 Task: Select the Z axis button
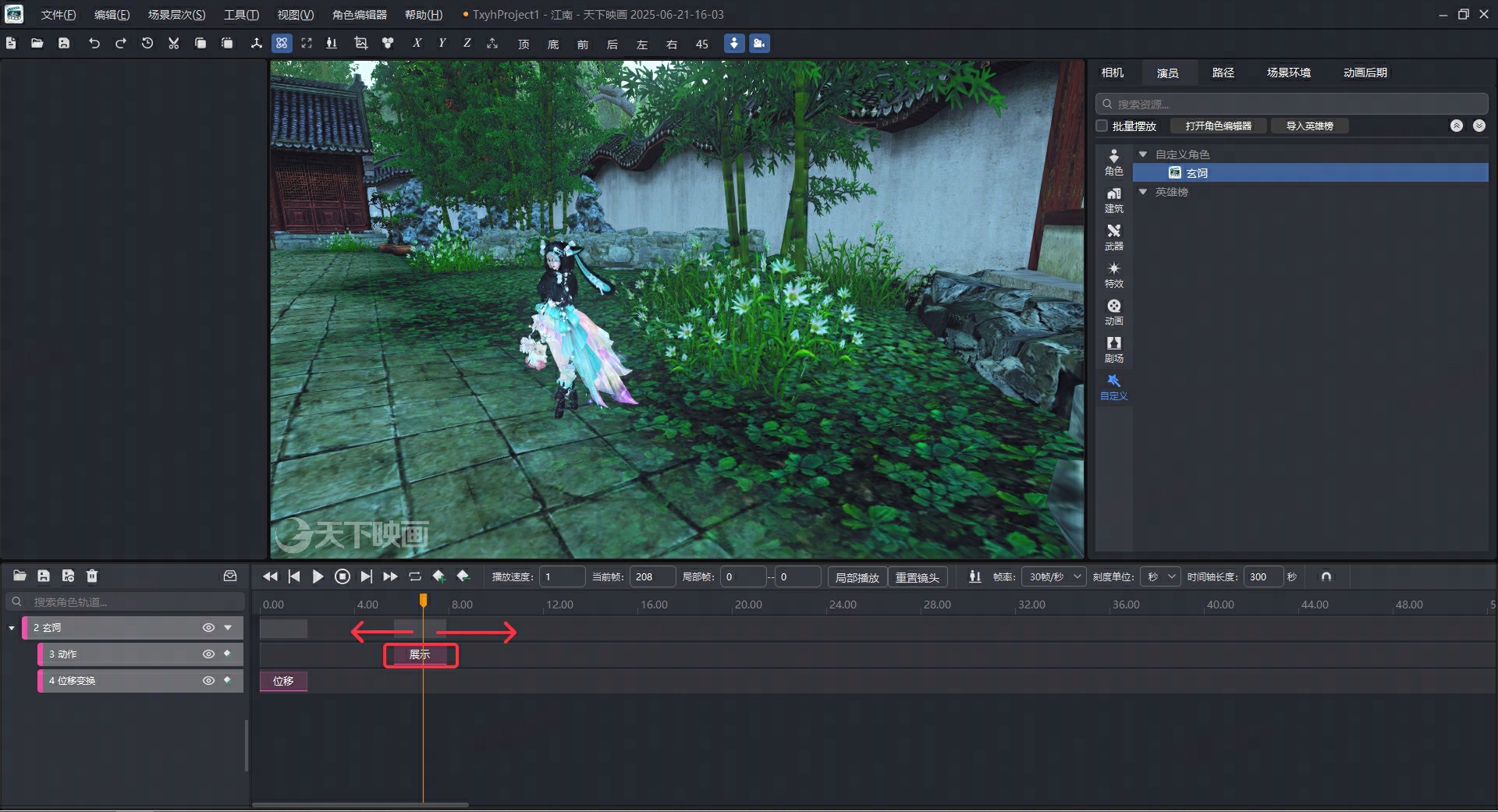(x=467, y=44)
